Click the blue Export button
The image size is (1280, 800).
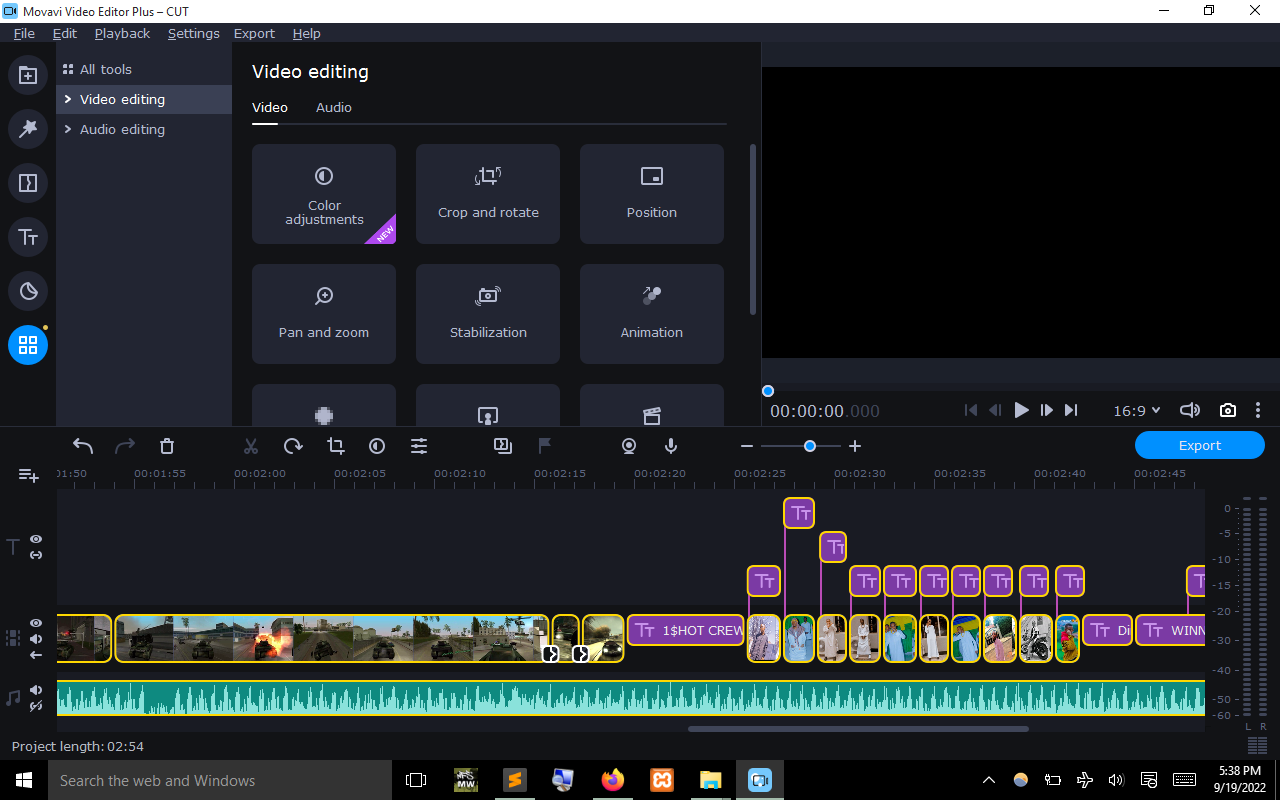click(x=1199, y=445)
